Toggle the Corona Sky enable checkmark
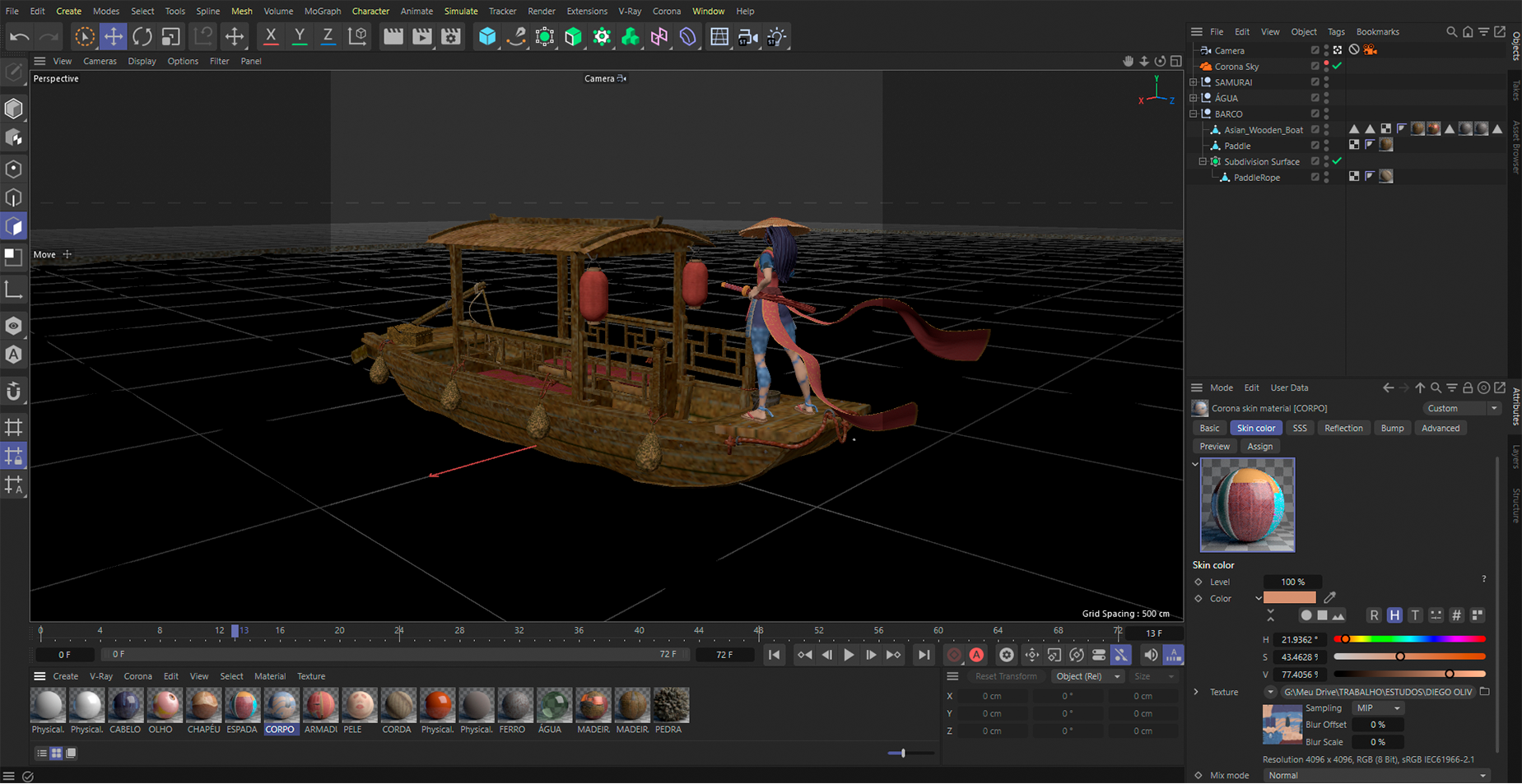Screen dimensions: 1522x784 (x=1338, y=67)
